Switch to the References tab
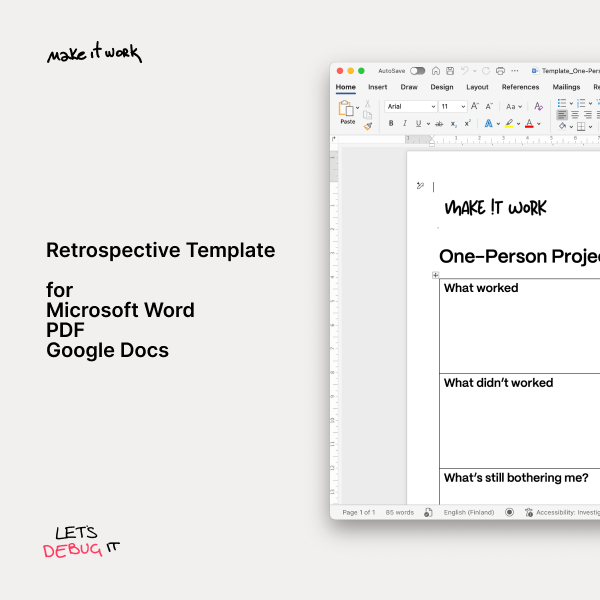 520,87
